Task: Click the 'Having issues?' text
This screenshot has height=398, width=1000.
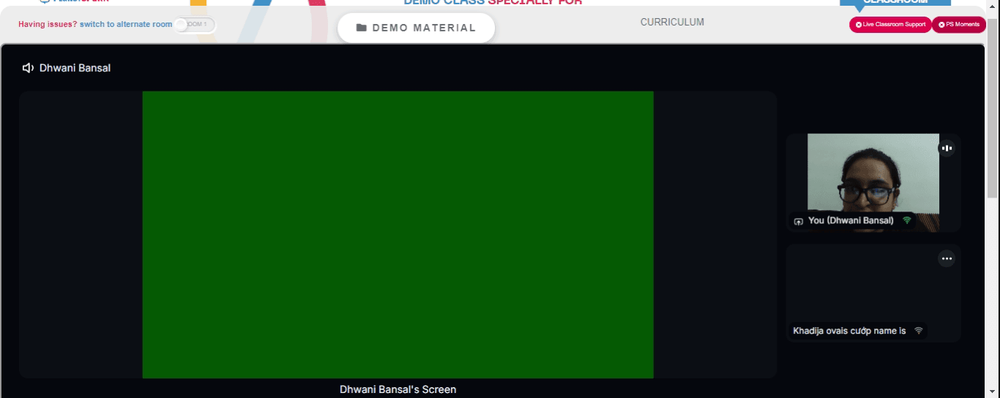Action: tap(48, 24)
